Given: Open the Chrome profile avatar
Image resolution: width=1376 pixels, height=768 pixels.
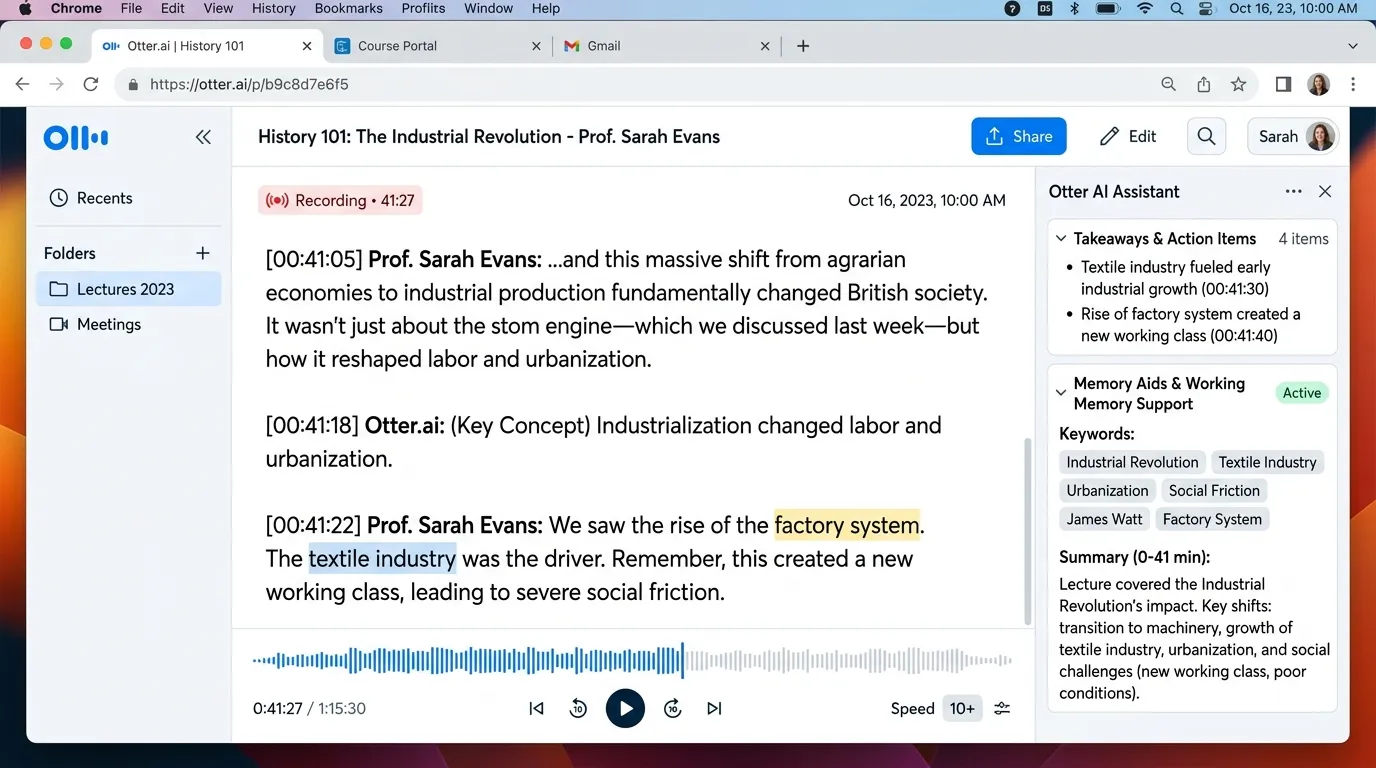Looking at the screenshot, I should point(1319,85).
